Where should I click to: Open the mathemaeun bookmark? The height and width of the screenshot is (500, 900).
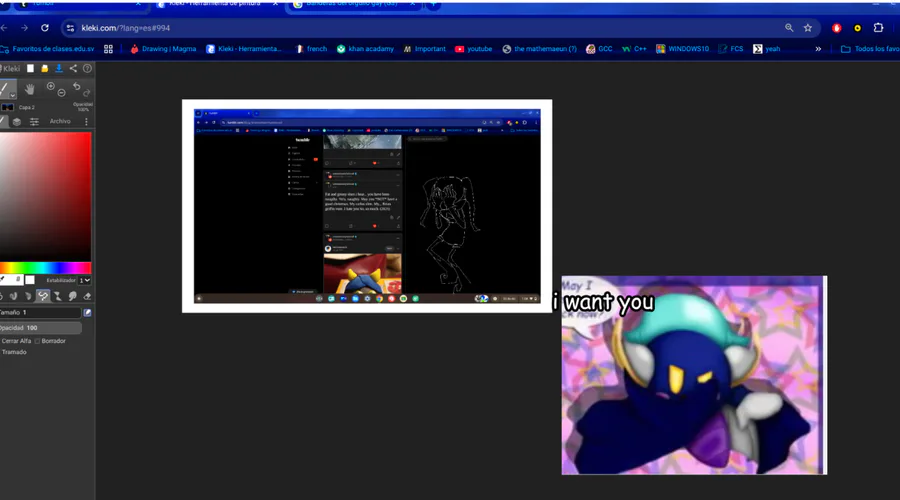pyautogui.click(x=540, y=49)
